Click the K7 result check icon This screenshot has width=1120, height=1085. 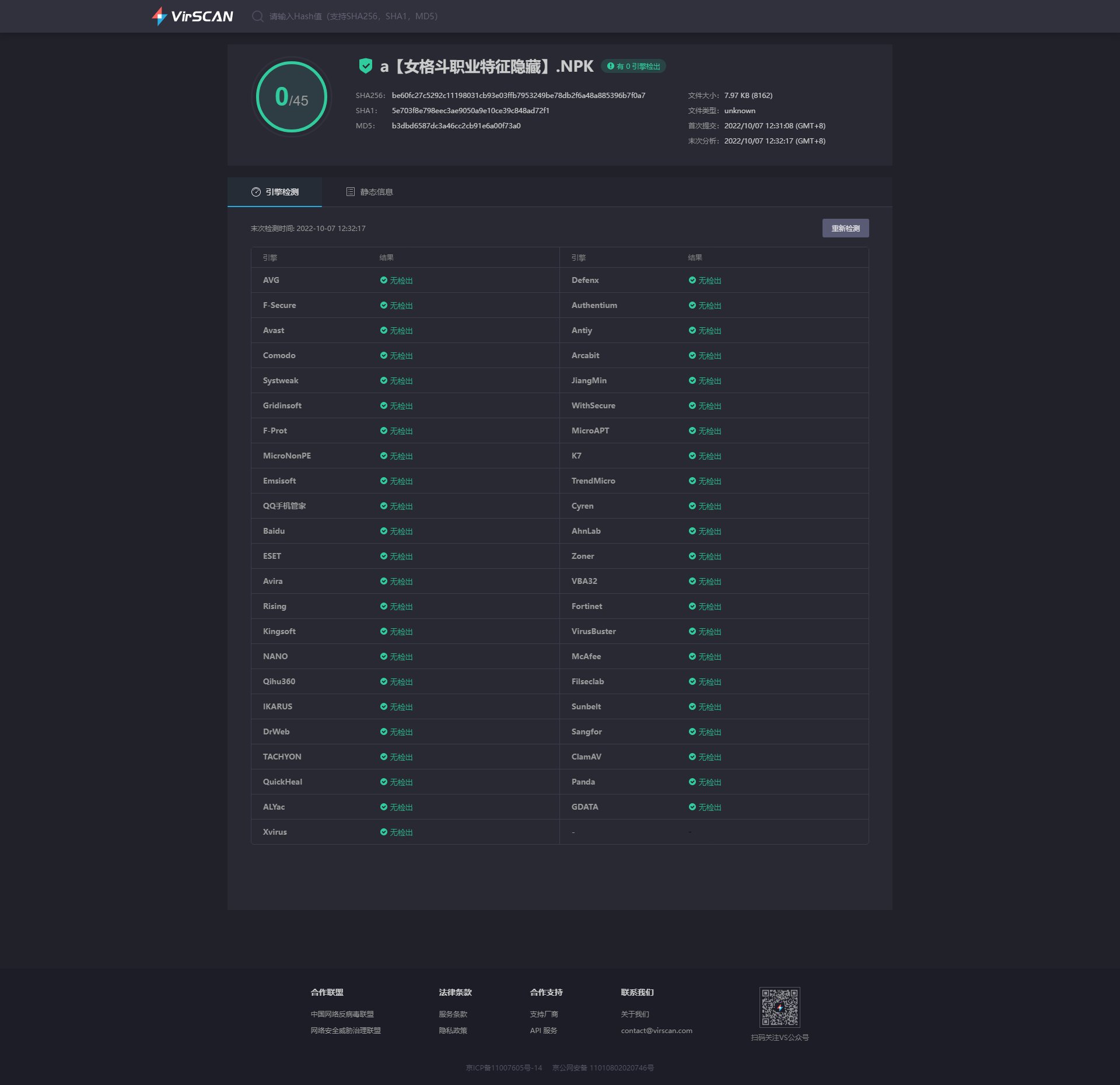pos(692,456)
